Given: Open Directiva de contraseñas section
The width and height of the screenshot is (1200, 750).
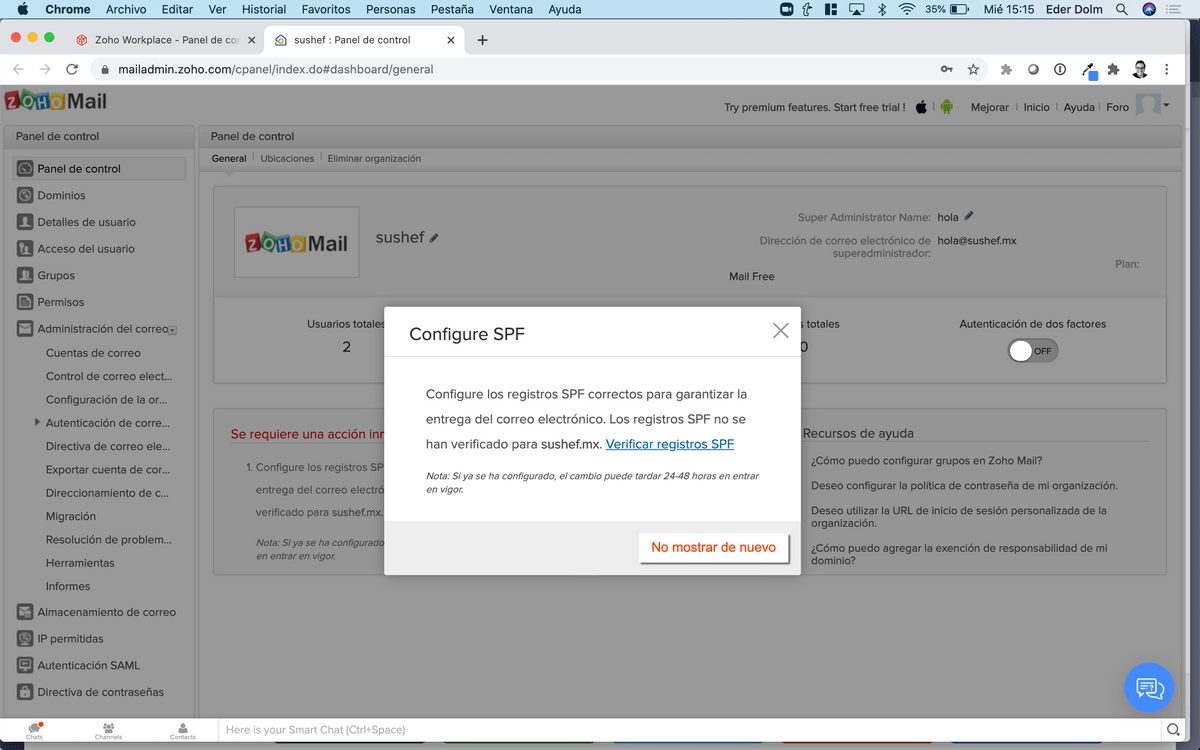Looking at the screenshot, I should point(100,692).
